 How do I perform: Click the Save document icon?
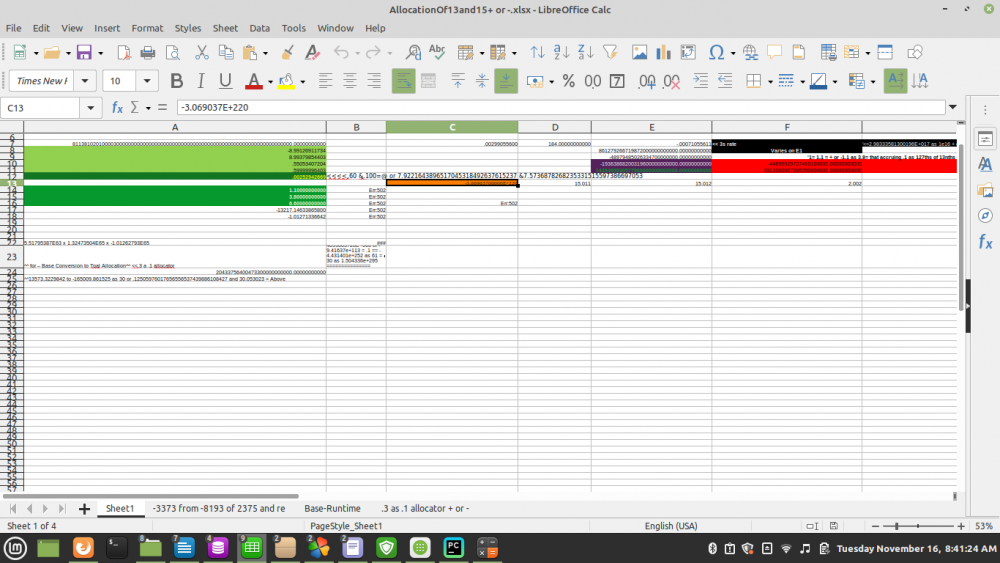click(x=83, y=52)
